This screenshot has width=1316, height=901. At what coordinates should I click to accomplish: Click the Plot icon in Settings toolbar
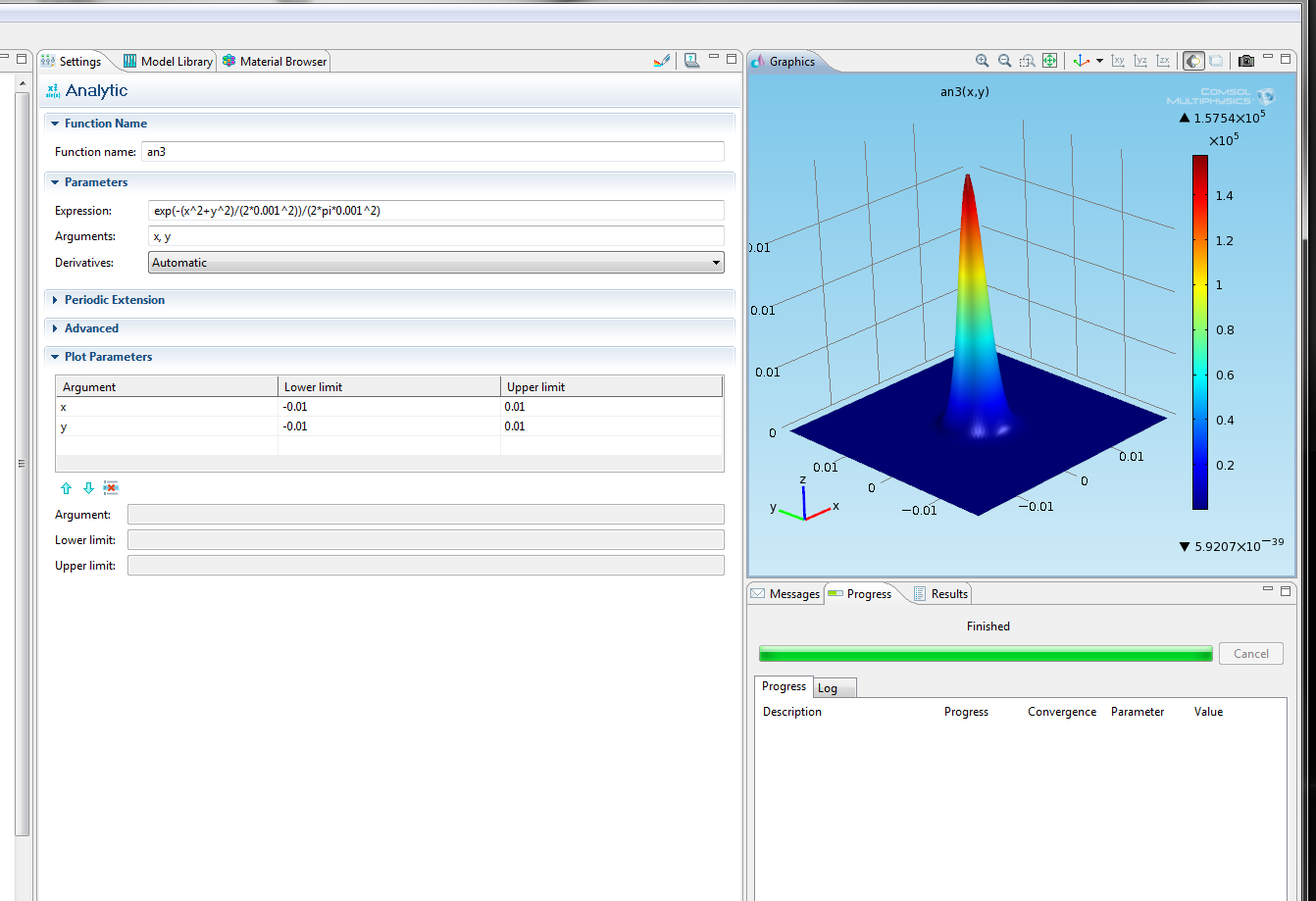[662, 61]
